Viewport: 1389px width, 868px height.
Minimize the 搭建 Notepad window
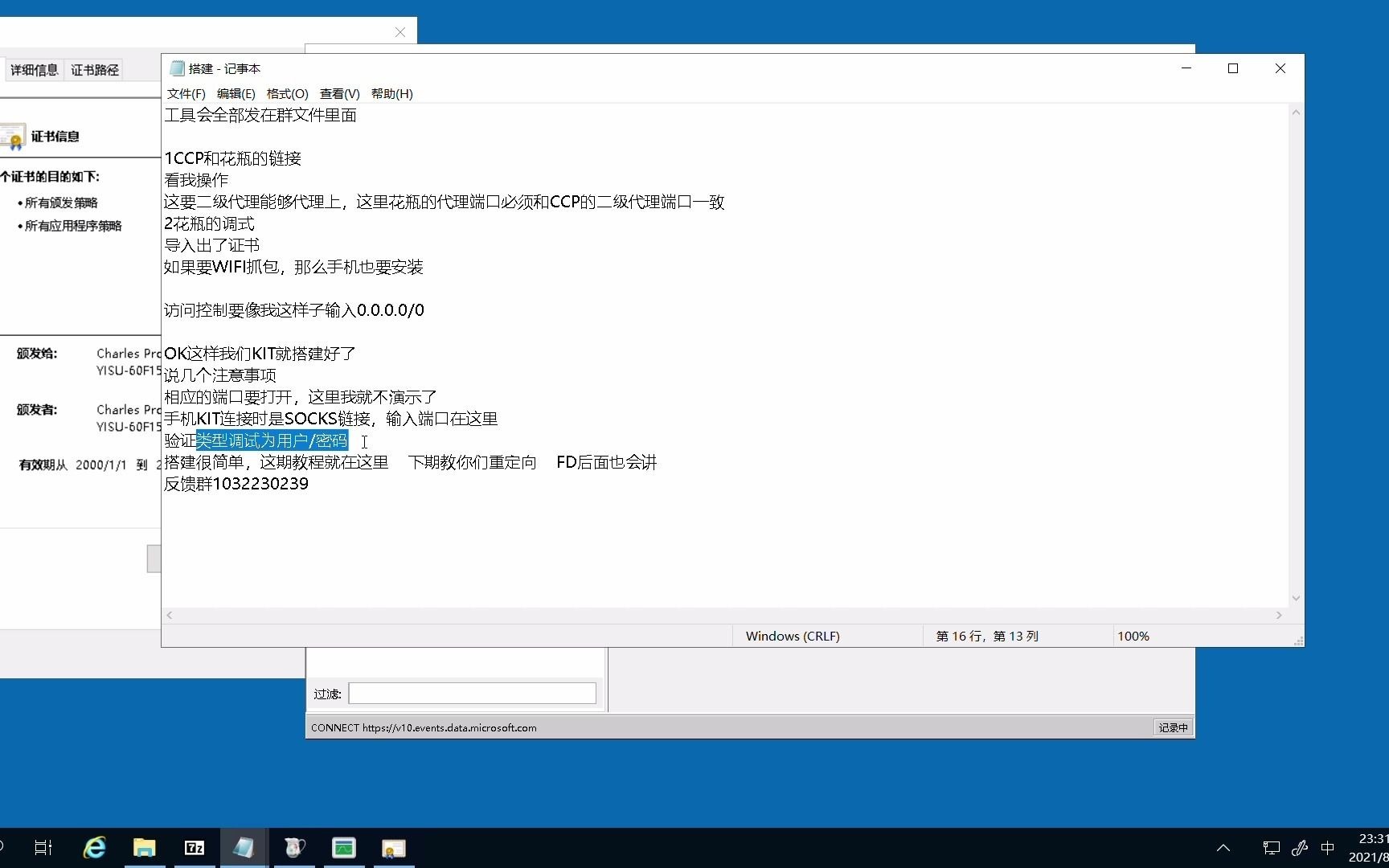coord(1186,68)
